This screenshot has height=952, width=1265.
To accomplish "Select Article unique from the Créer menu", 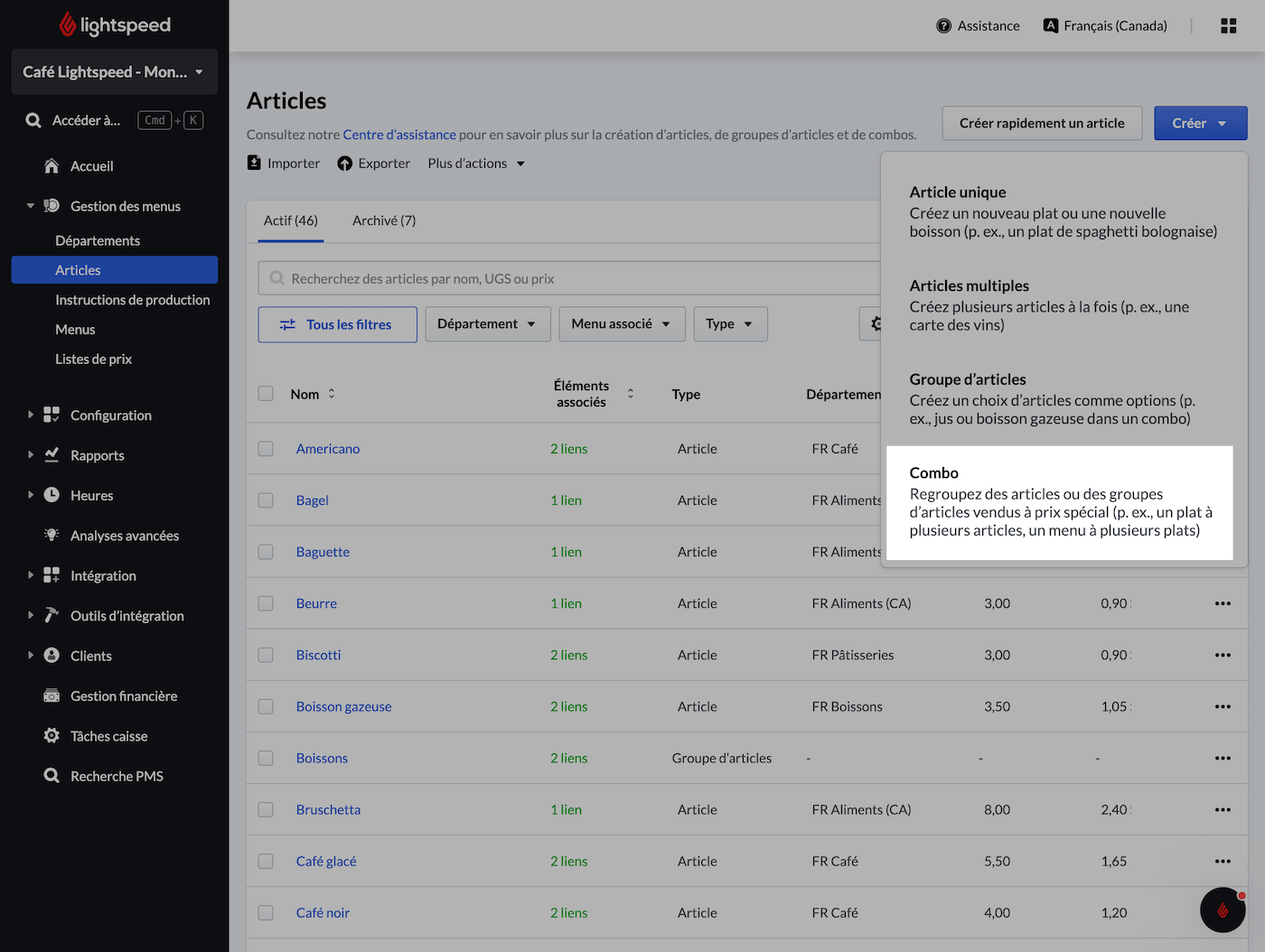I will click(x=1064, y=211).
